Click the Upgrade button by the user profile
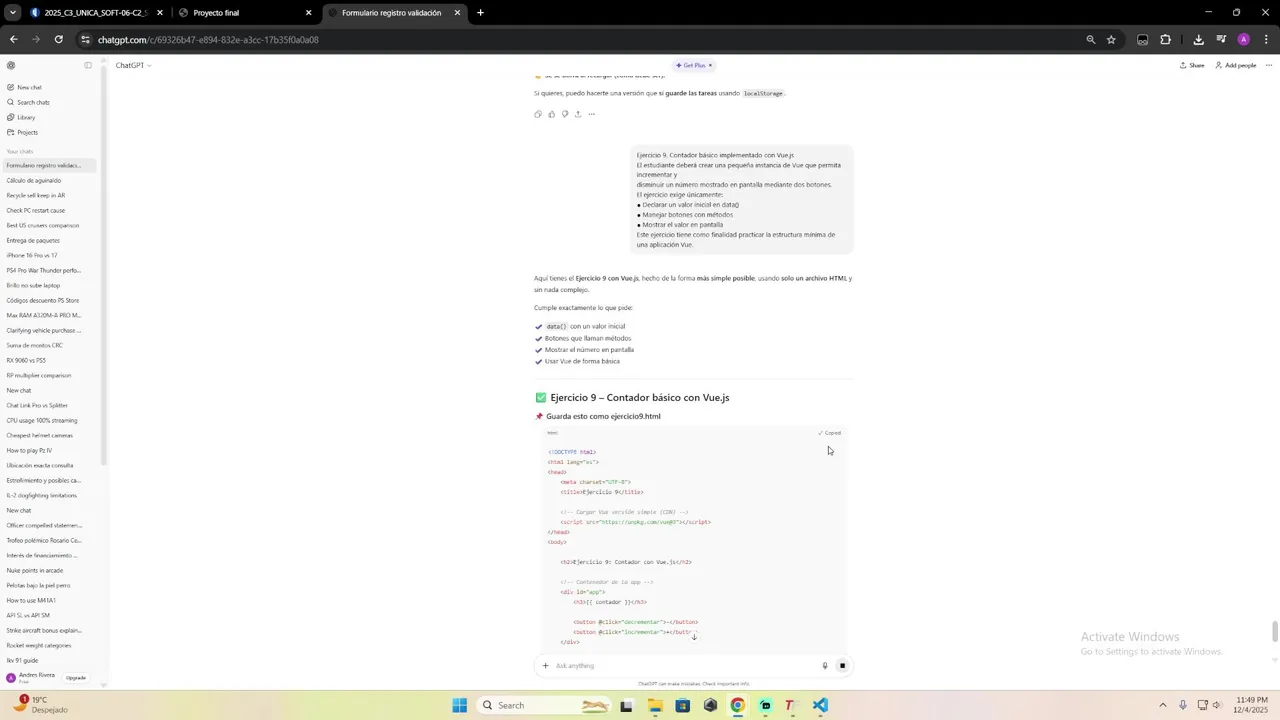 pyautogui.click(x=76, y=678)
